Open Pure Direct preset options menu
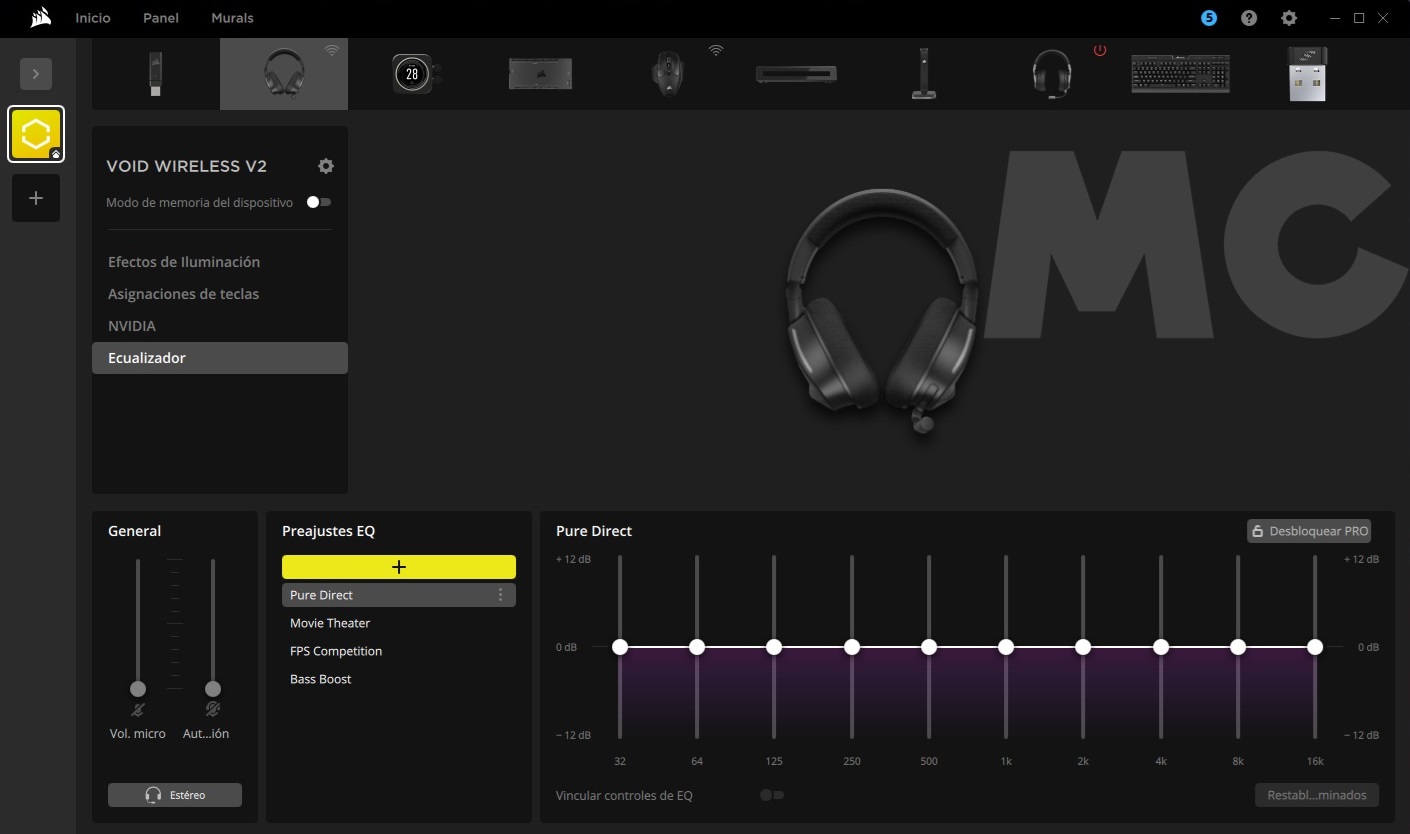The height and width of the screenshot is (834, 1410). point(501,595)
